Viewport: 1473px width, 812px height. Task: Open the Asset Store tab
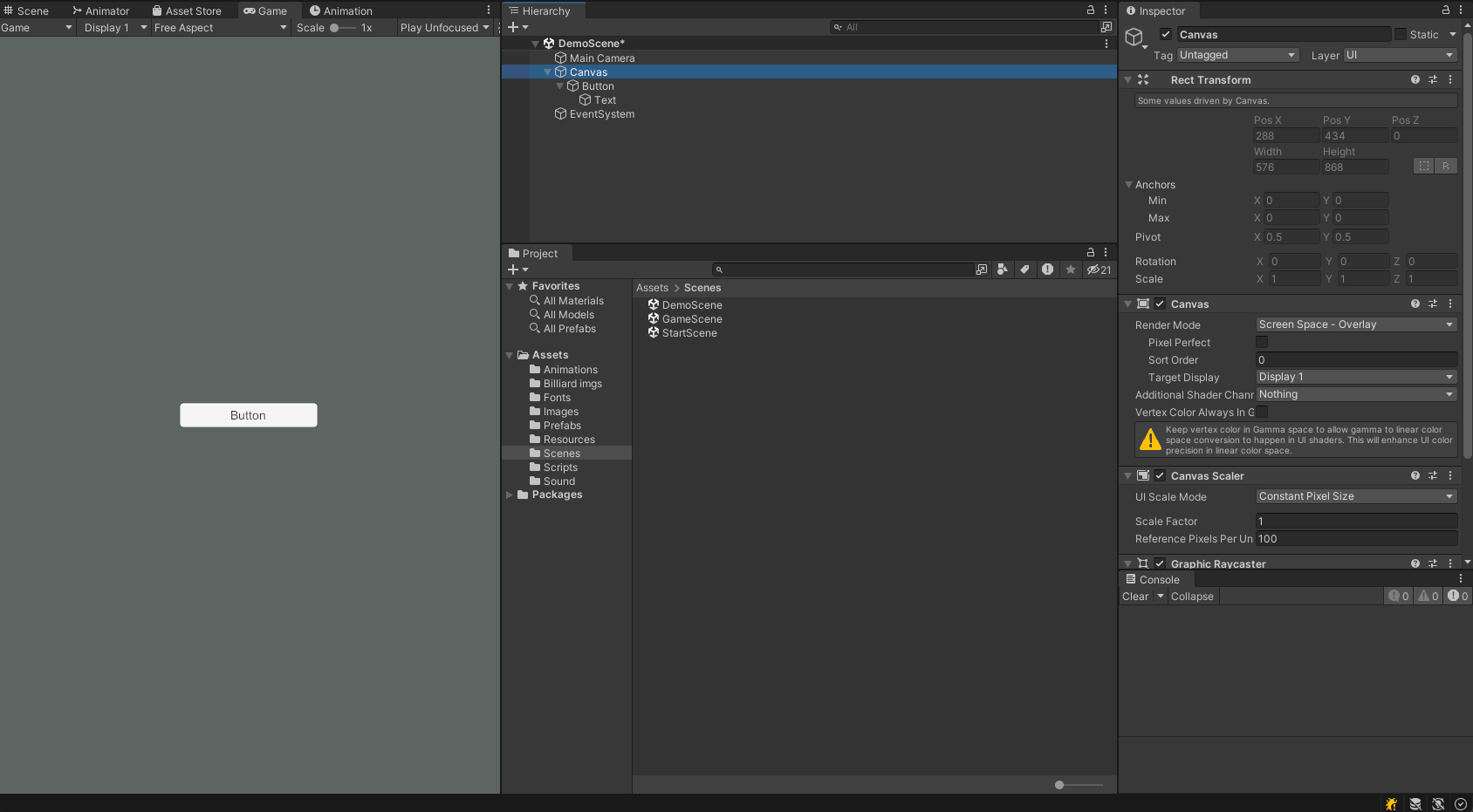pyautogui.click(x=187, y=10)
